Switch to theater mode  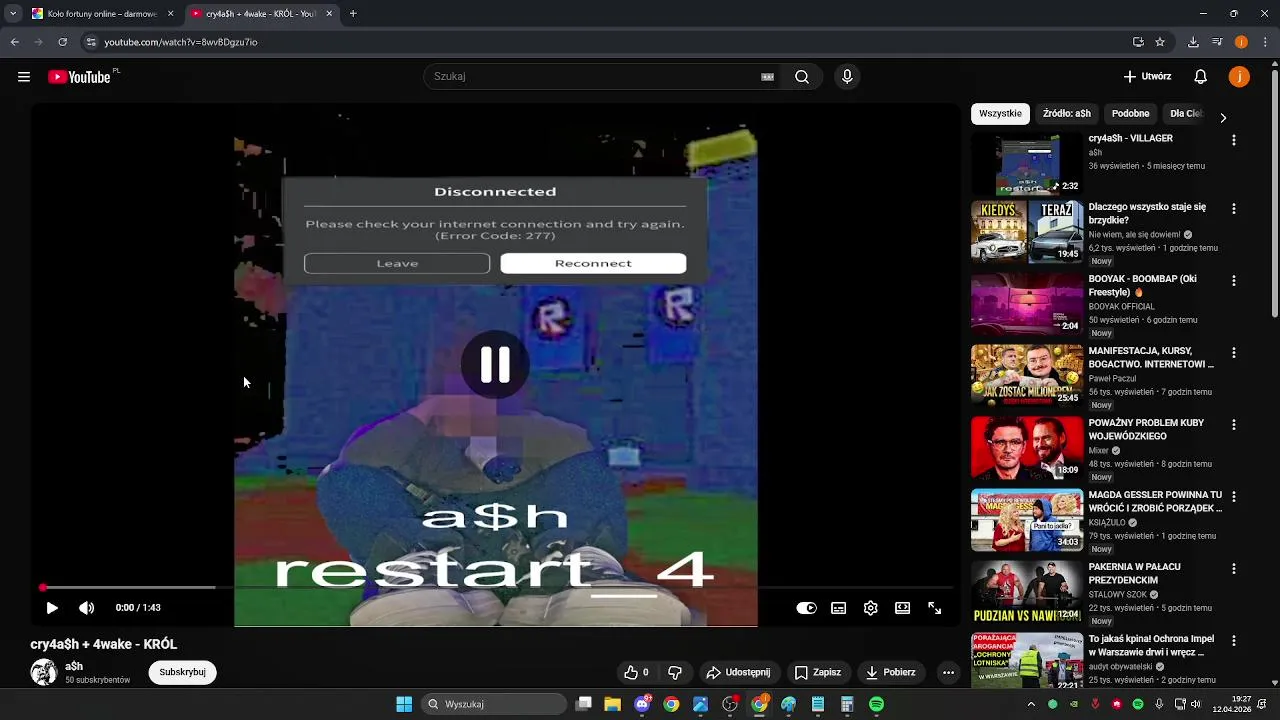coord(902,608)
